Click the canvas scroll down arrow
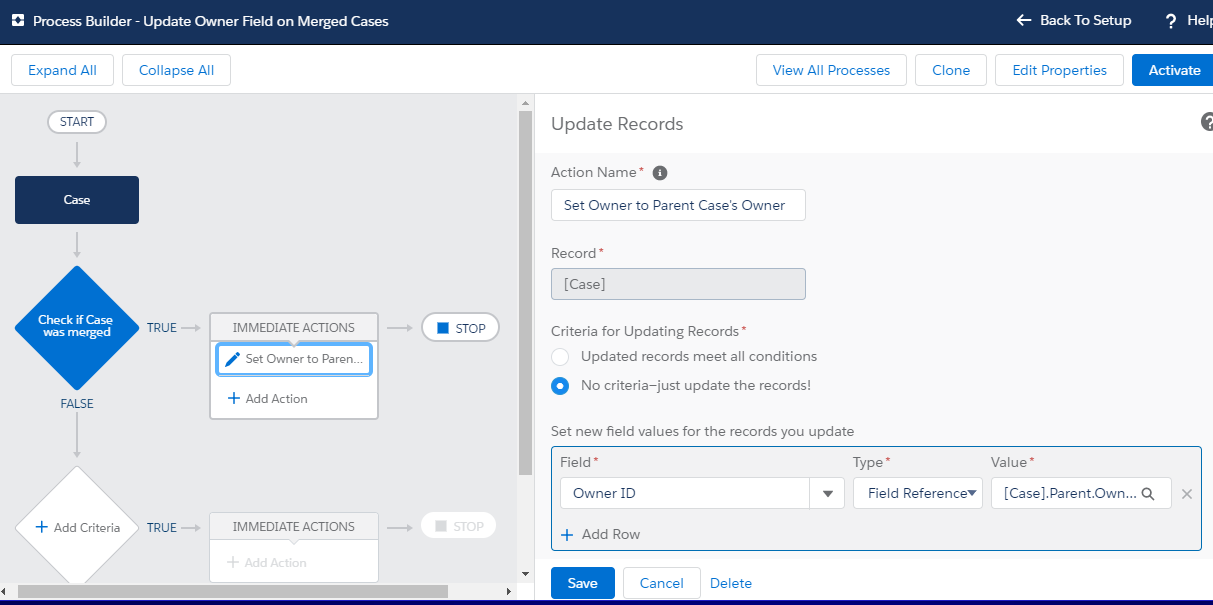 point(525,574)
